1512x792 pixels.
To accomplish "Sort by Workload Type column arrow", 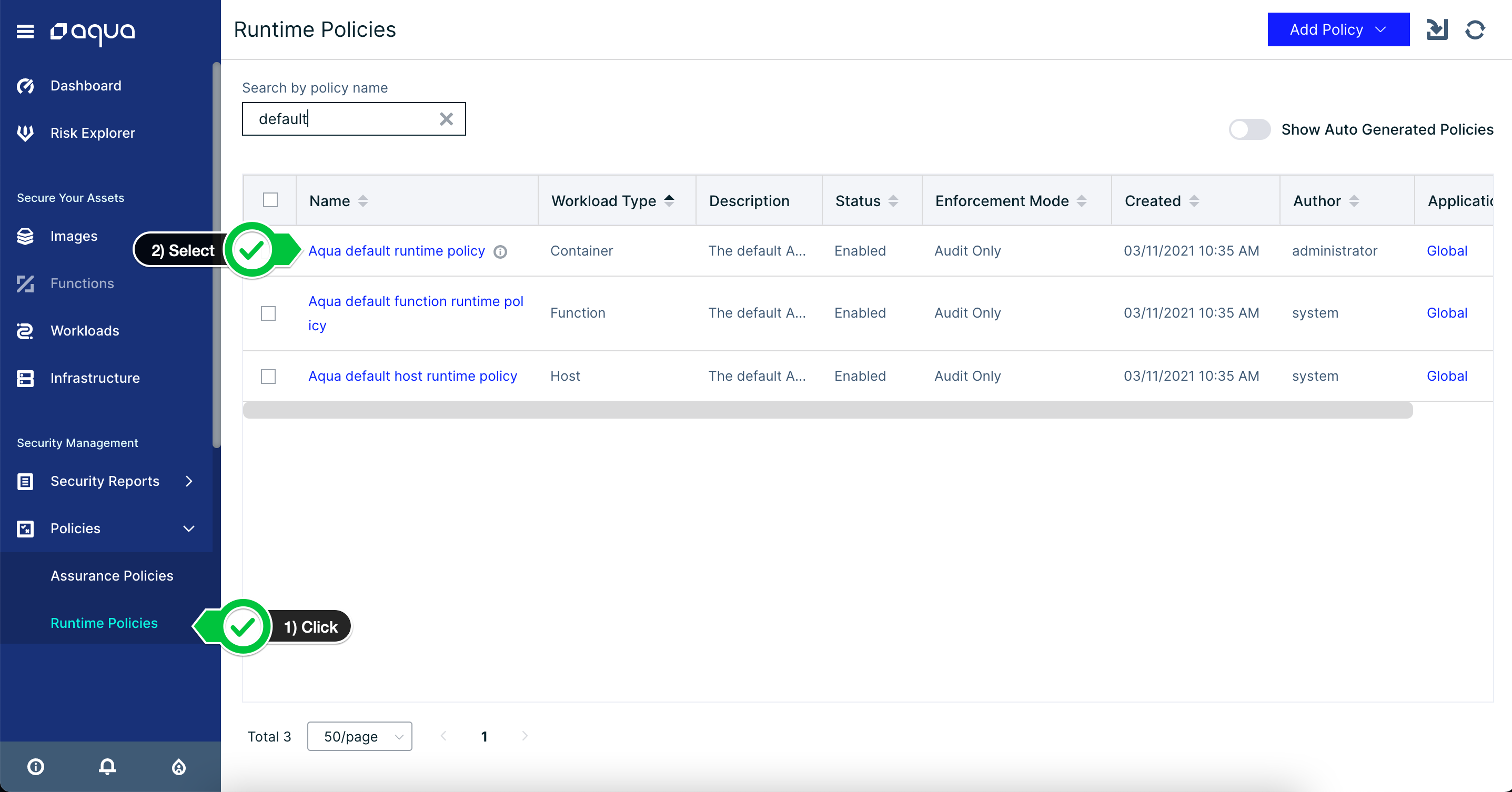I will click(x=669, y=201).
